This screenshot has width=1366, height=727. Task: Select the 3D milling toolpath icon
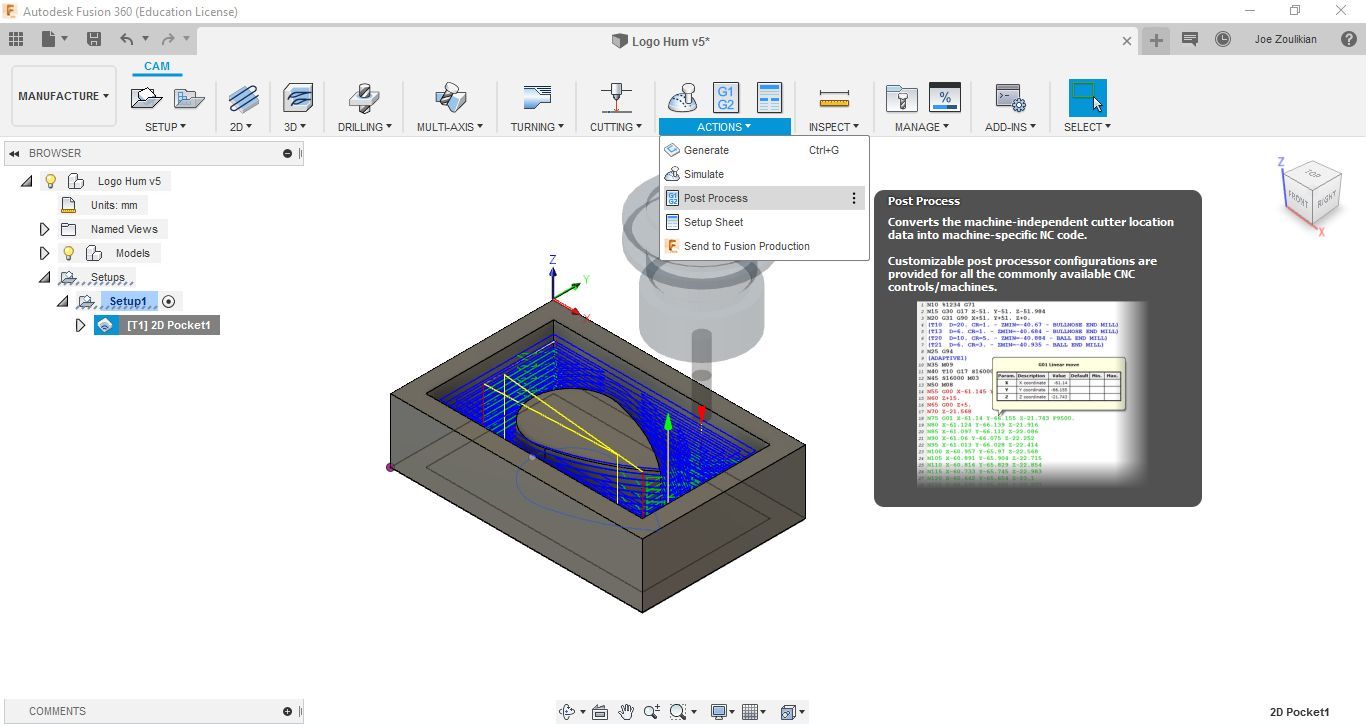[x=297, y=98]
